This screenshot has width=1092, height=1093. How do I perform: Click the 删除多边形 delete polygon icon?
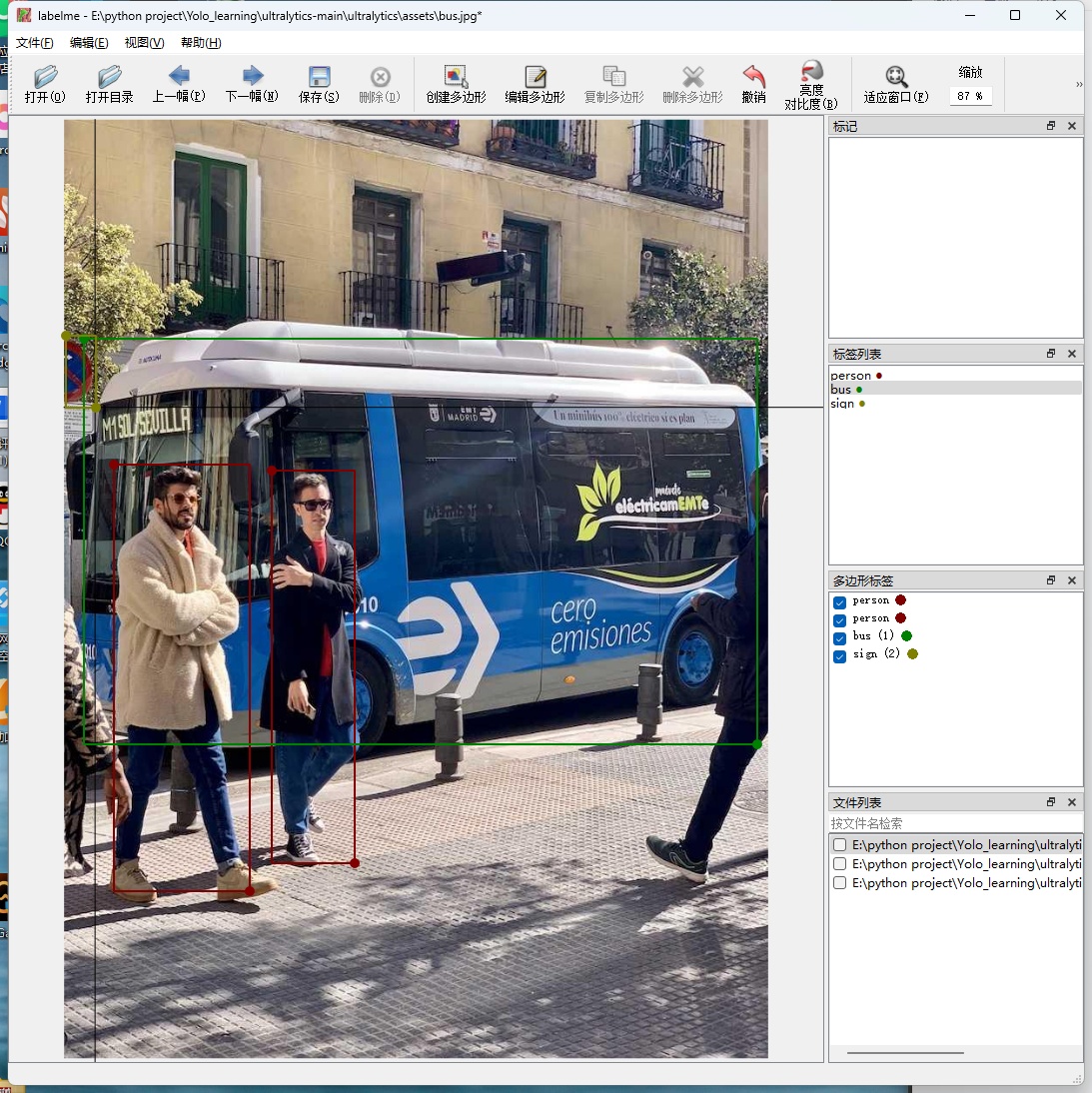pos(692,84)
